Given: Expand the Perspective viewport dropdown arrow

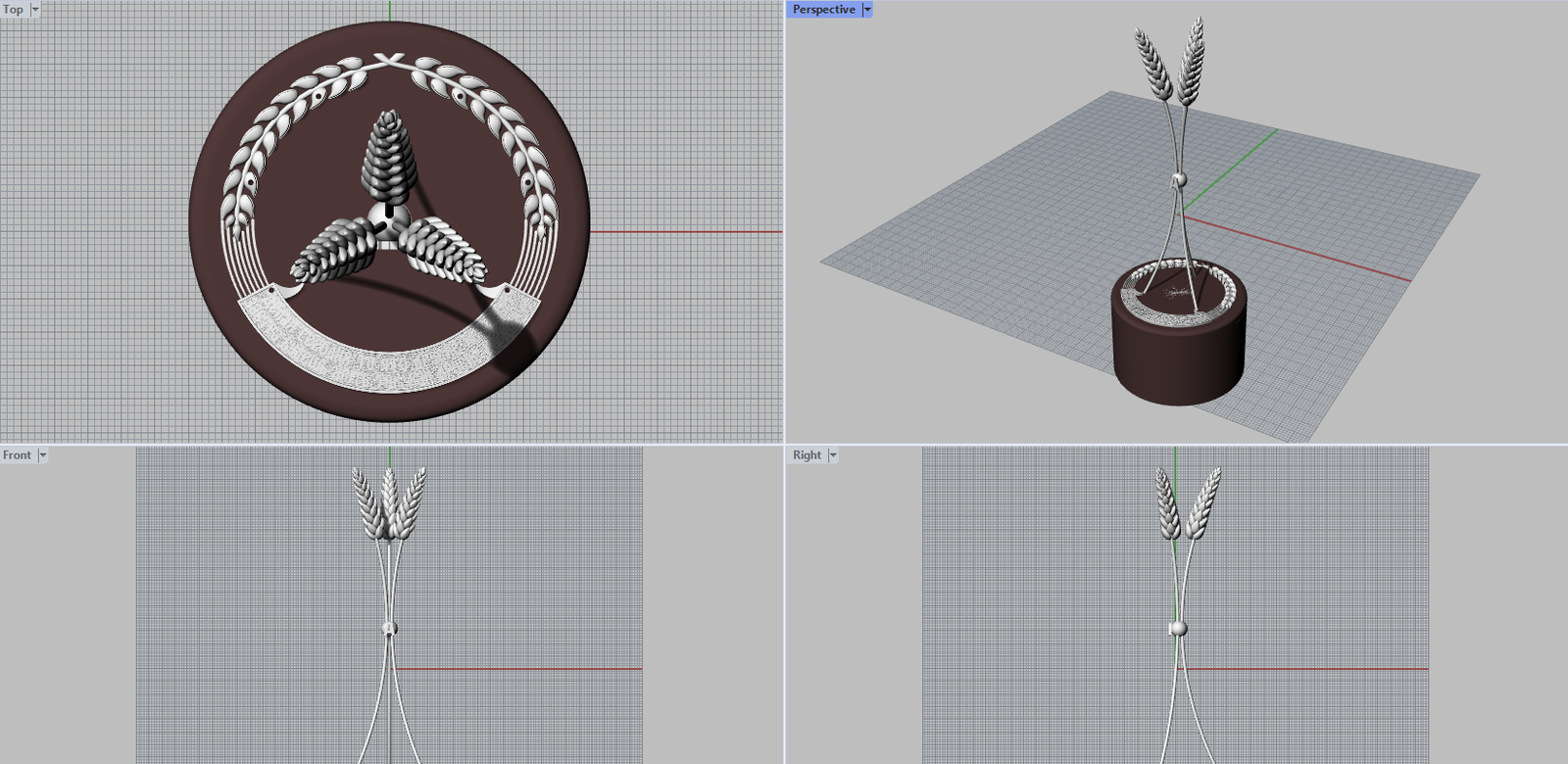Looking at the screenshot, I should (x=867, y=9).
